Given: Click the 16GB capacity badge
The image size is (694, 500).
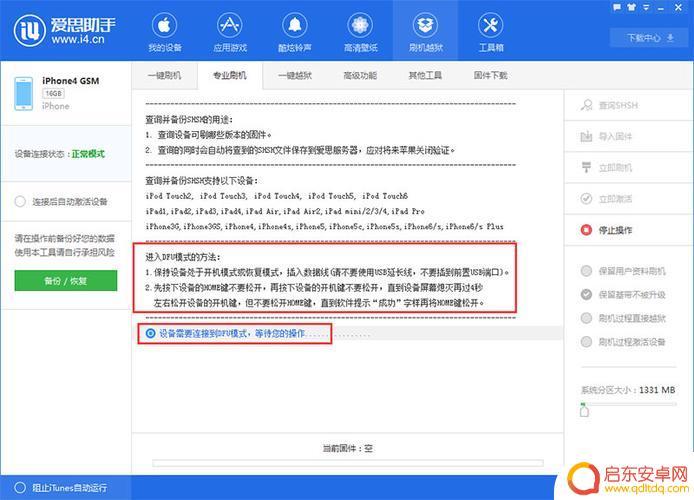Looking at the screenshot, I should point(54,93).
